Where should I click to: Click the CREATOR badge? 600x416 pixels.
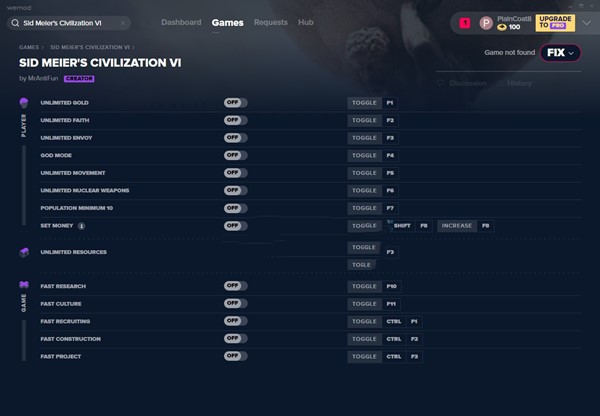(x=79, y=78)
